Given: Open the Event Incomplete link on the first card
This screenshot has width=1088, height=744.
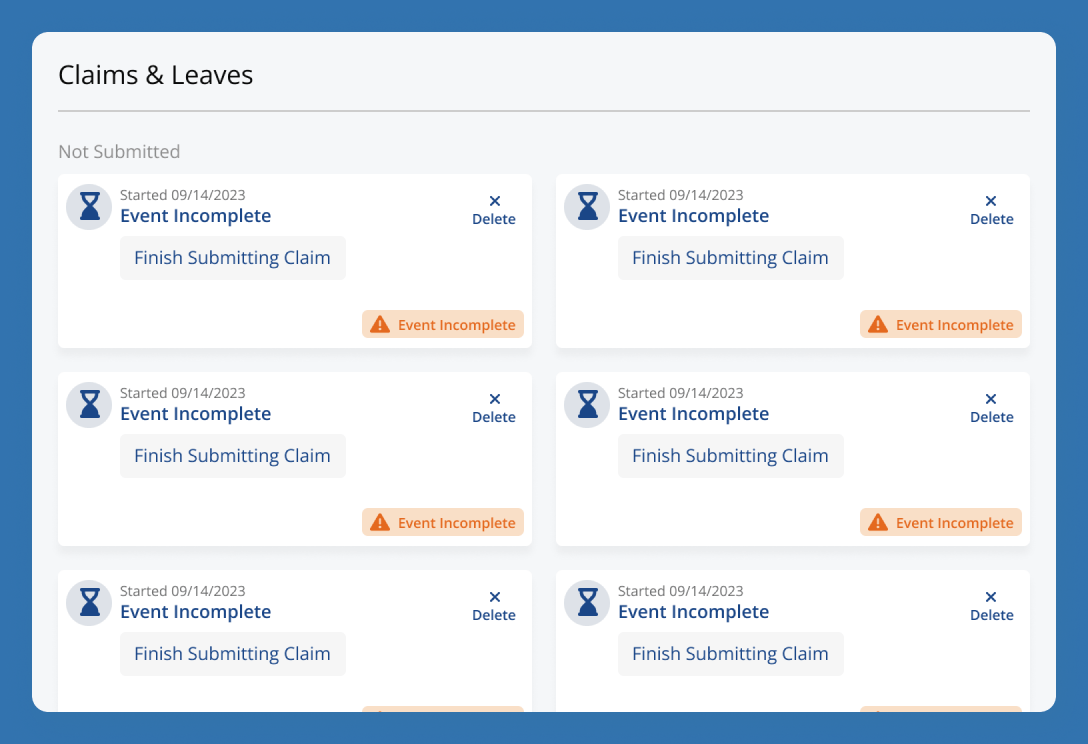Looking at the screenshot, I should [195, 215].
